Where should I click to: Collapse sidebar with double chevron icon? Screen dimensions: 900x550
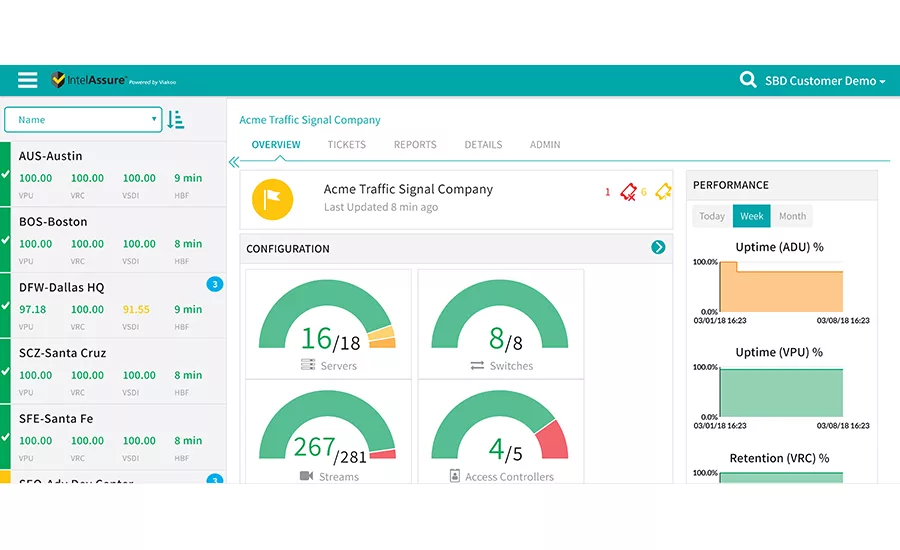(234, 162)
